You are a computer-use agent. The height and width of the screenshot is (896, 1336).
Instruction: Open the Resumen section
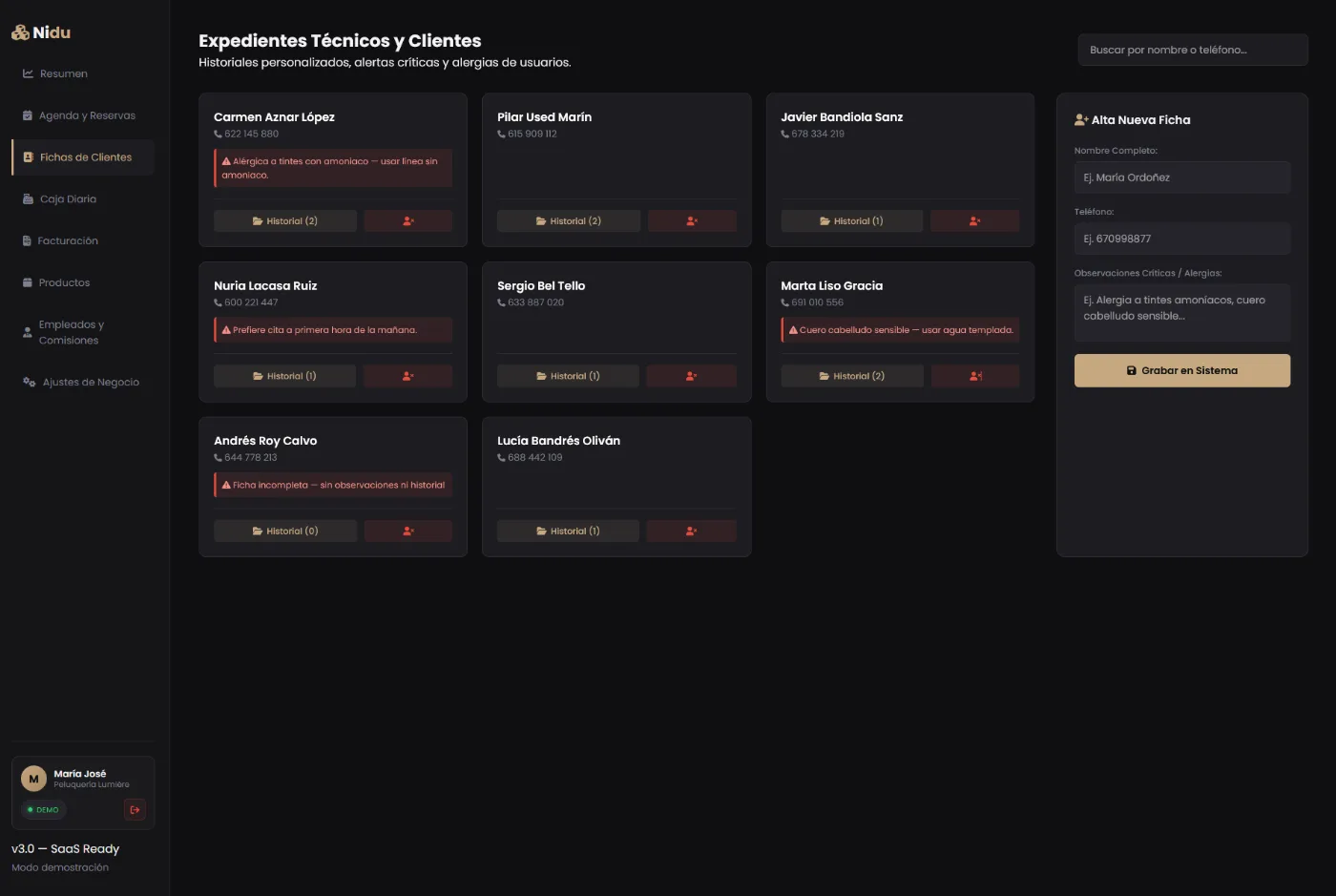click(83, 73)
